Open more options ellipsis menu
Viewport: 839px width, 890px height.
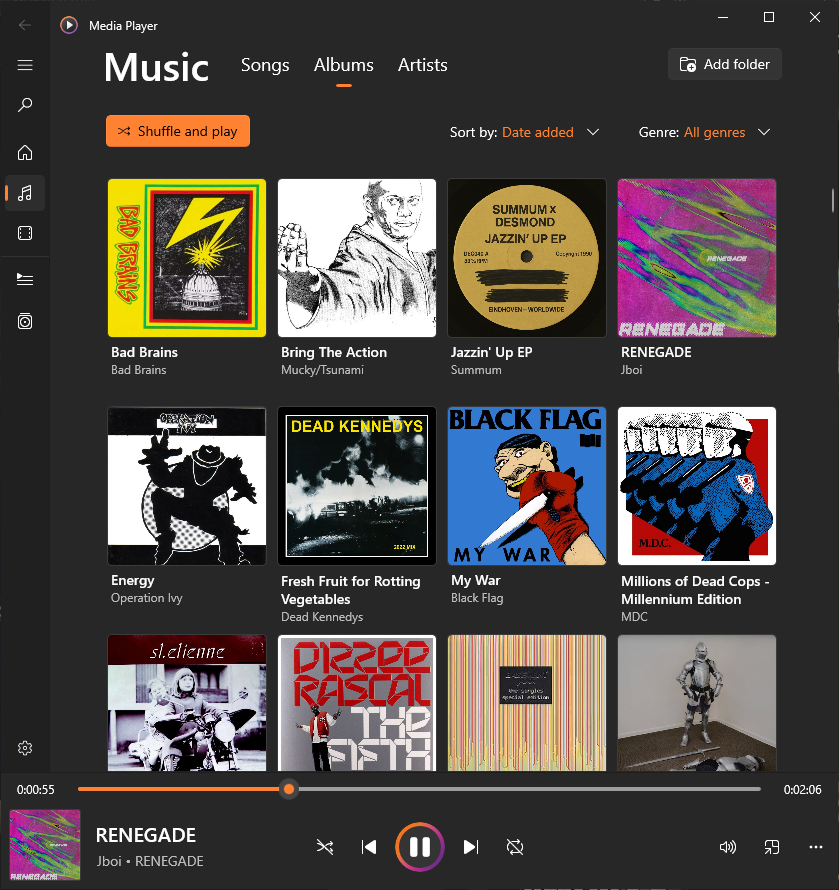click(x=816, y=847)
